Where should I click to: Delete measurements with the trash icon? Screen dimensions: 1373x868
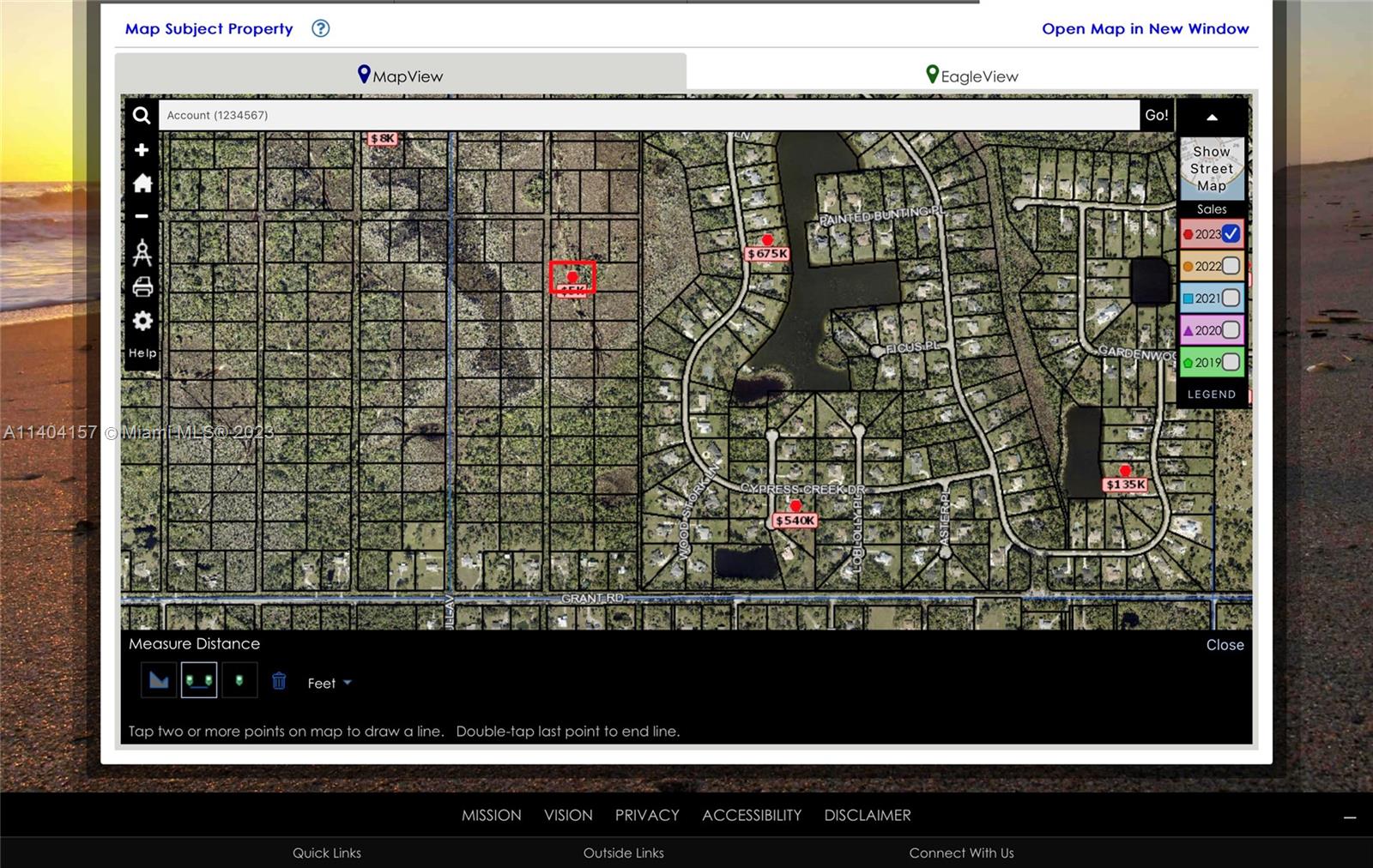click(279, 681)
